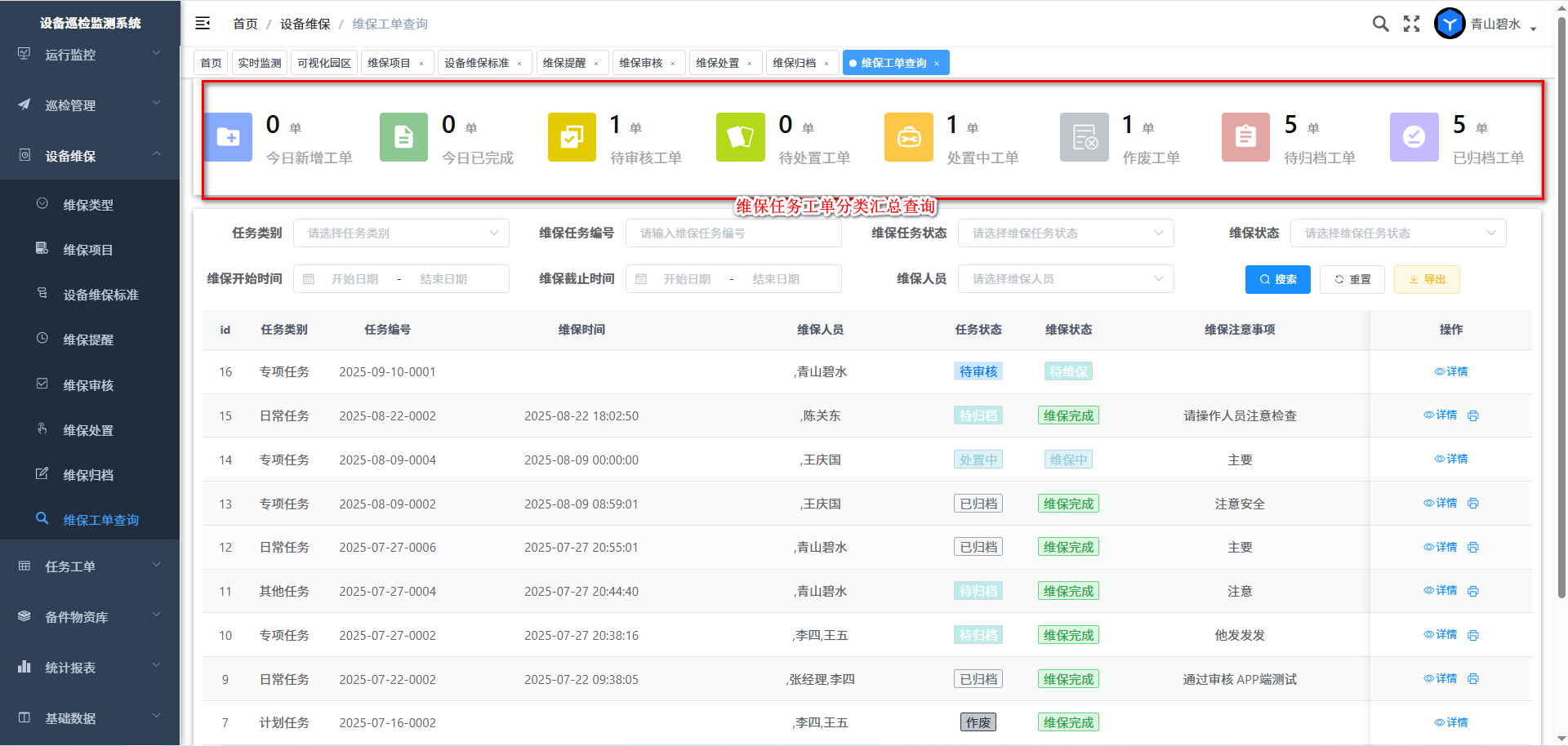Click the 待审核工单 yellow summary icon
The image size is (1568, 746).
(x=572, y=137)
